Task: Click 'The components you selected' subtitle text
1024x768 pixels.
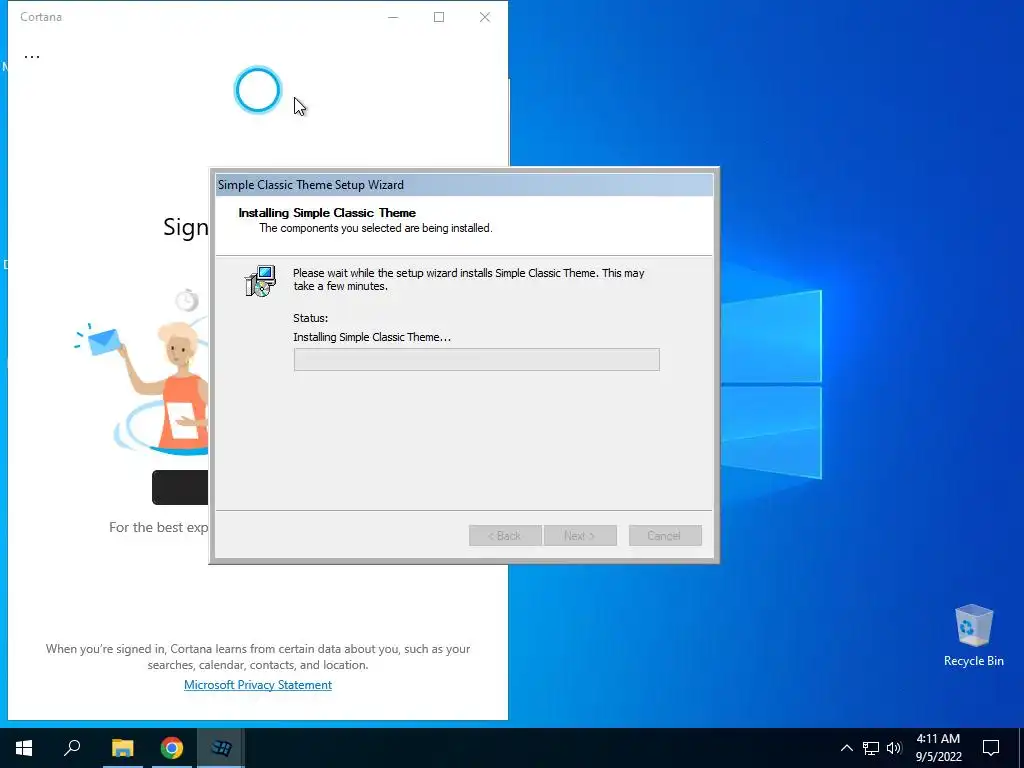Action: pyautogui.click(x=376, y=228)
